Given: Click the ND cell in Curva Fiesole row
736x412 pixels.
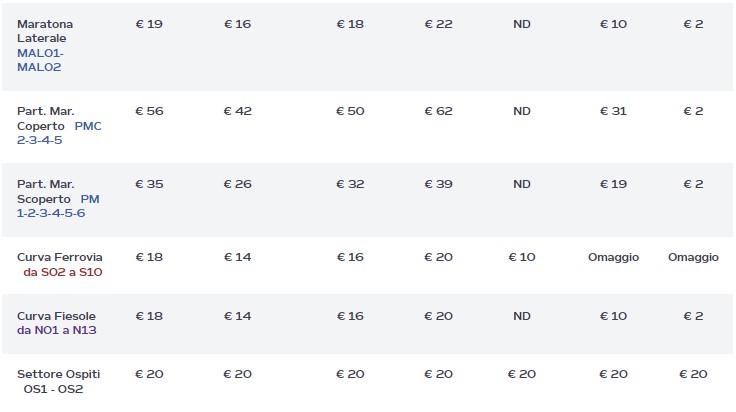Looking at the screenshot, I should pos(522,316).
